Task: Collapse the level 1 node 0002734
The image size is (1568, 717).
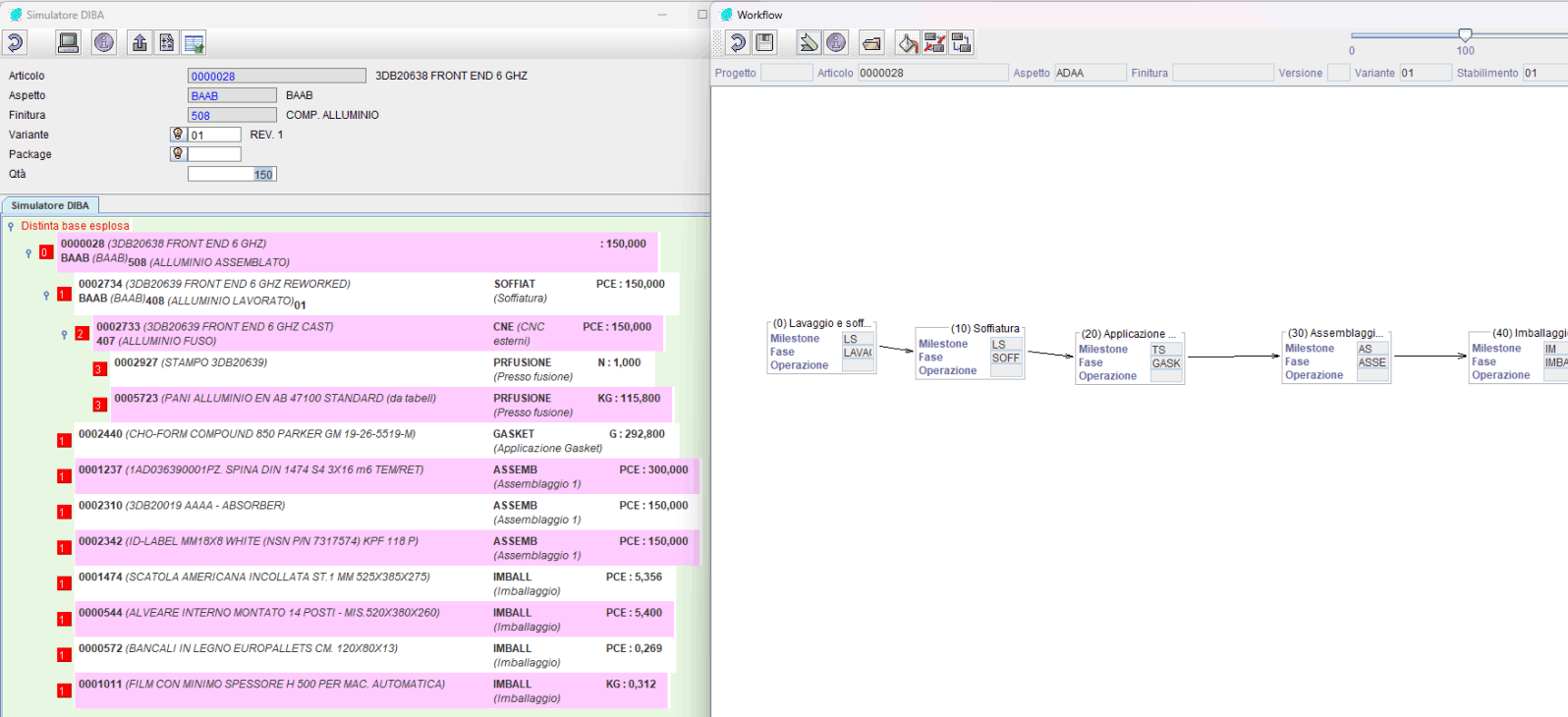Action: (46, 295)
